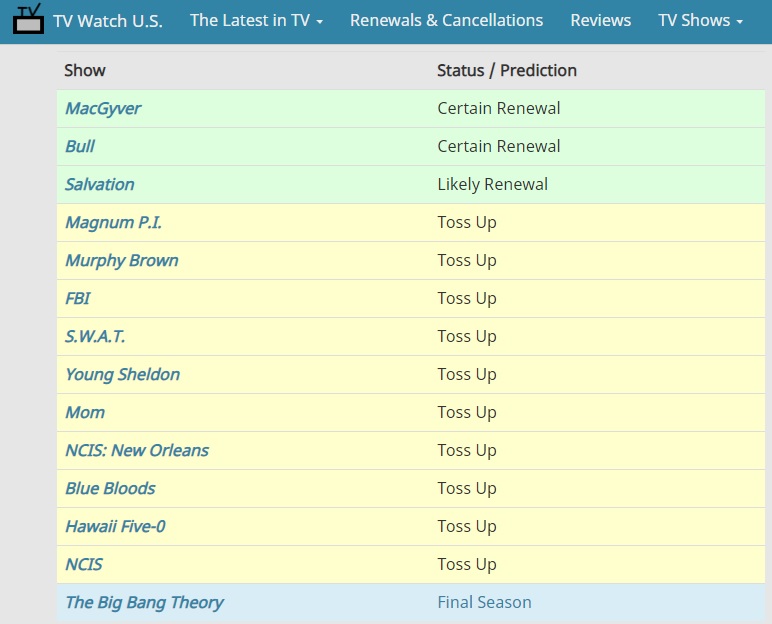
Task: Open the Magnum P.I. show link
Action: click(114, 223)
